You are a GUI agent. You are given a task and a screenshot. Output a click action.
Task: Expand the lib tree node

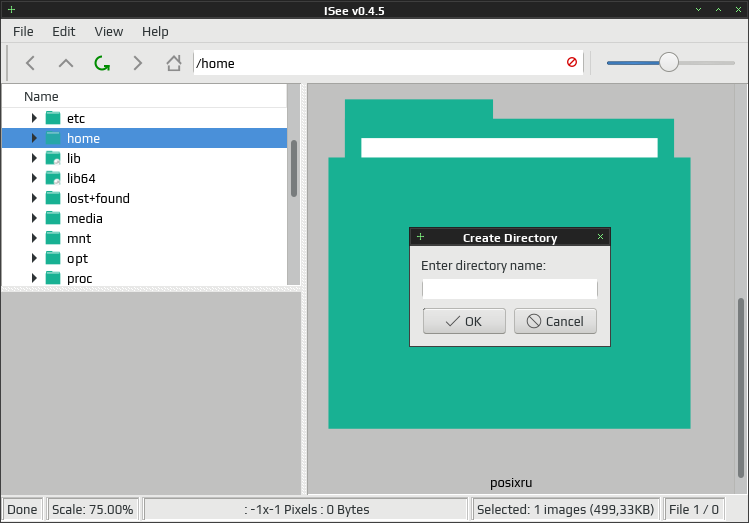[34, 158]
